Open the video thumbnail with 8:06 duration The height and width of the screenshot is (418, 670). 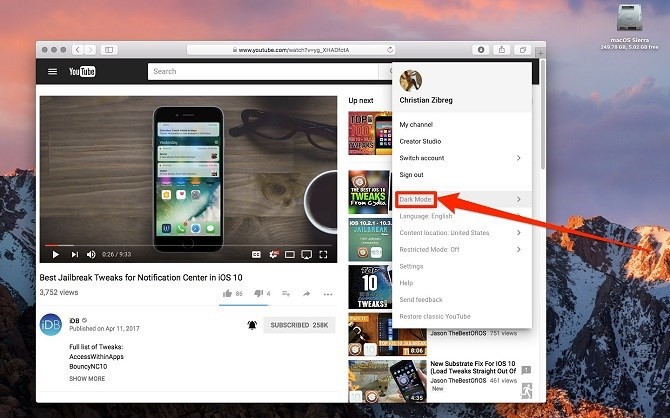point(388,336)
